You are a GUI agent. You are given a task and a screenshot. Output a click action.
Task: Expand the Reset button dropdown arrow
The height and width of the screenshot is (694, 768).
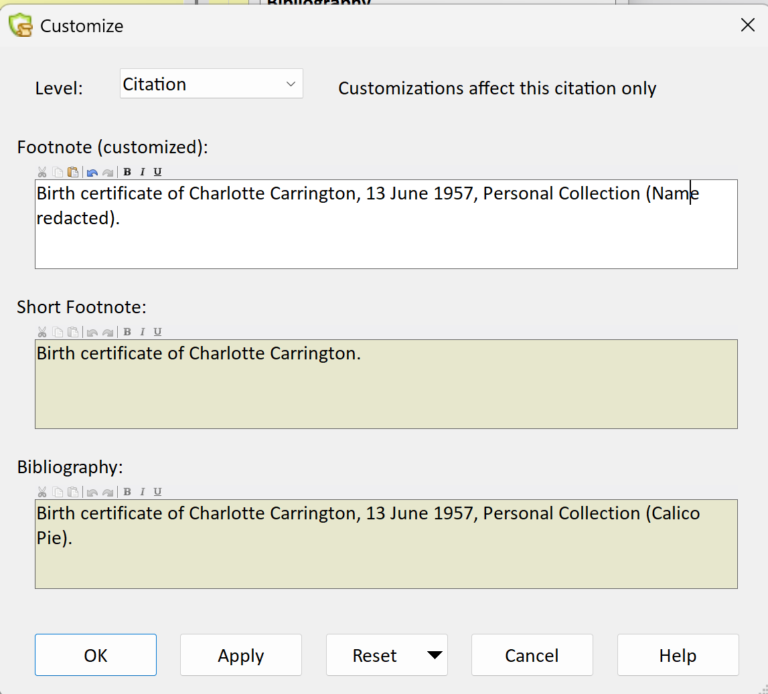pyautogui.click(x=434, y=655)
